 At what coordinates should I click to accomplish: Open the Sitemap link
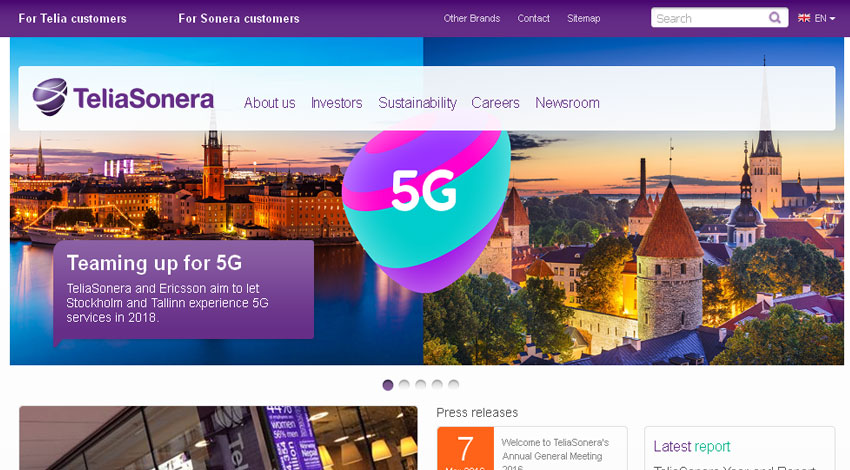click(x=583, y=18)
